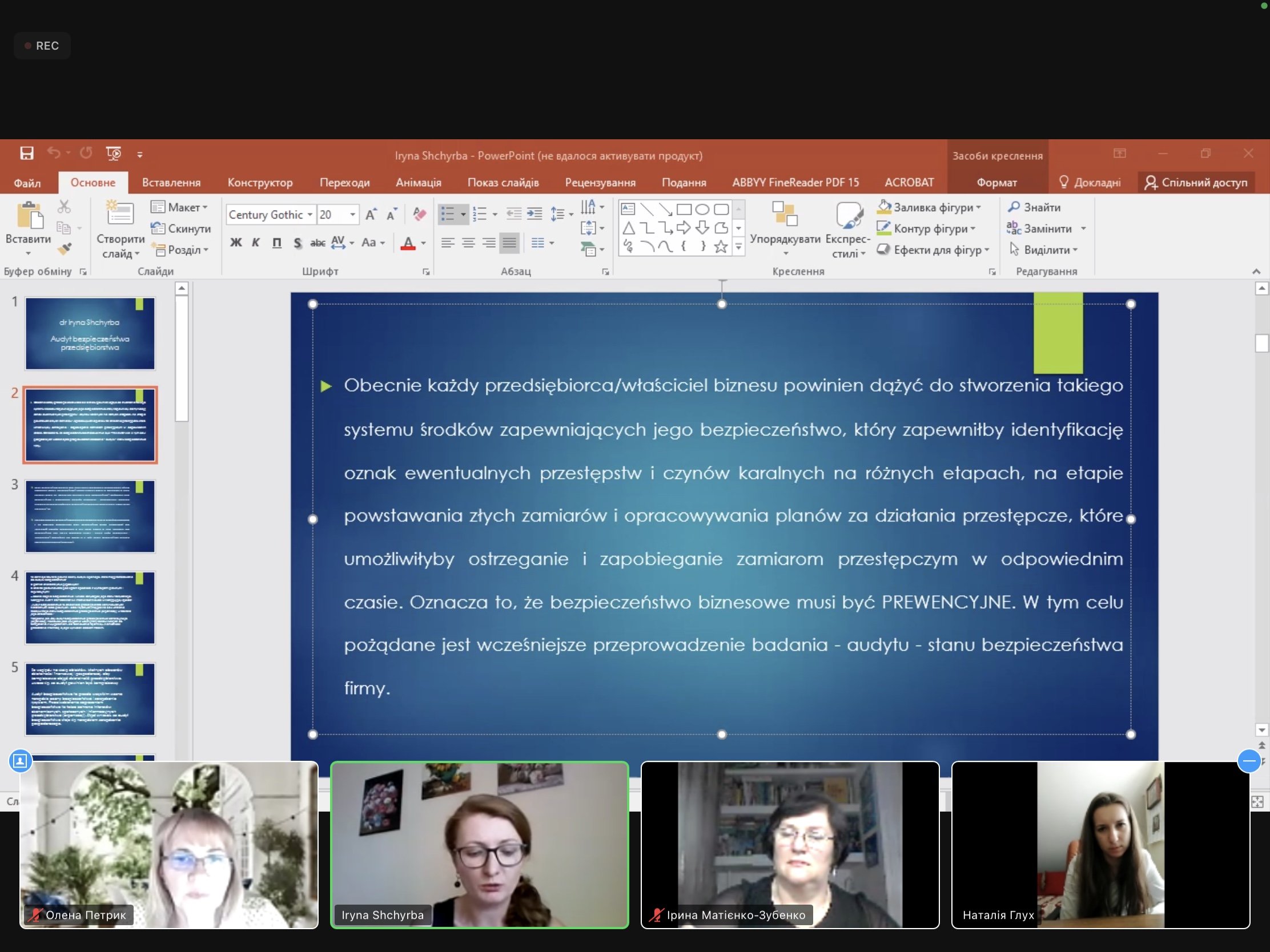Increase list indent level icon

tap(534, 214)
